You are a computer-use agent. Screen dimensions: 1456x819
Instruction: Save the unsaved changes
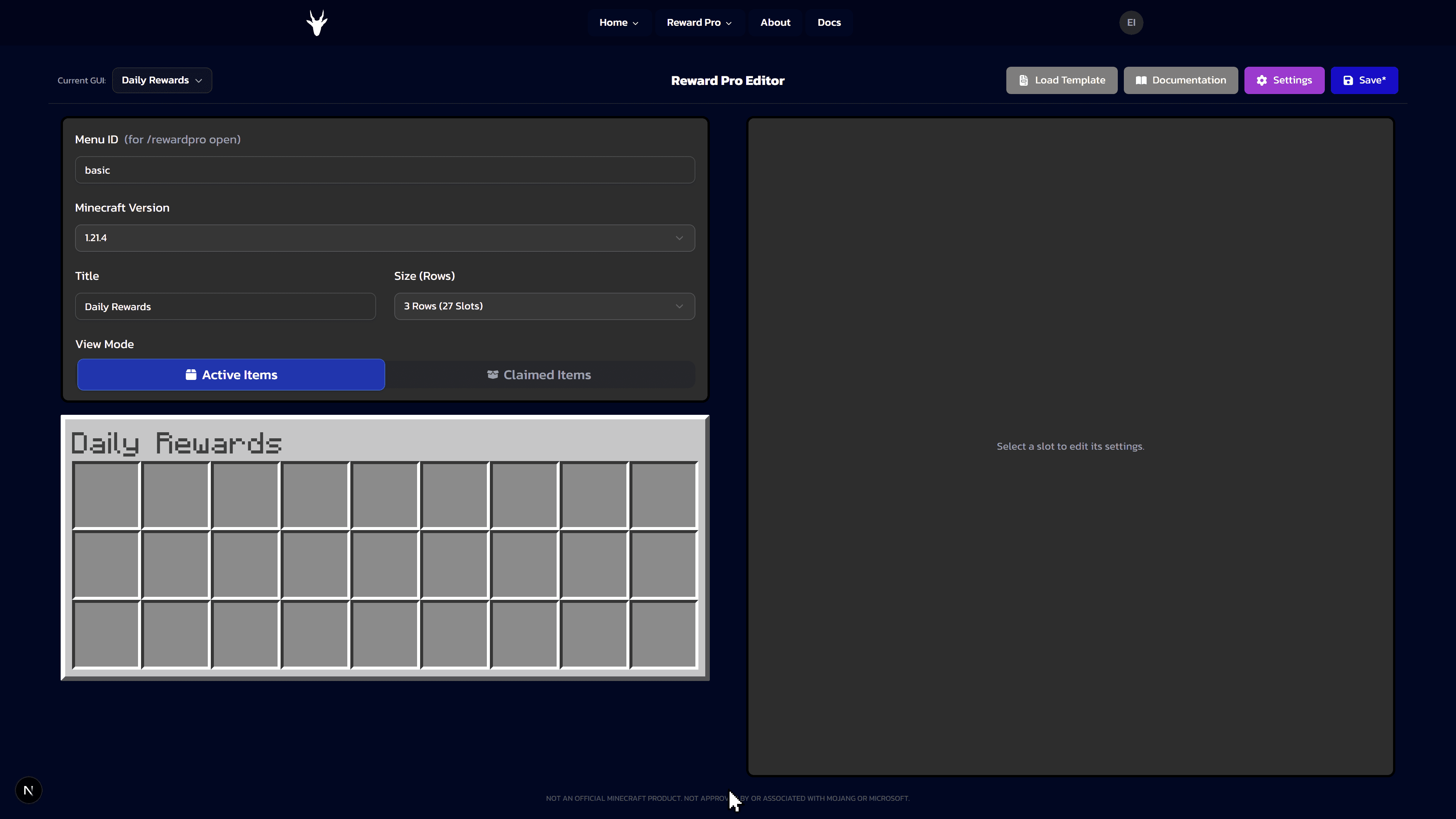[x=1365, y=80]
